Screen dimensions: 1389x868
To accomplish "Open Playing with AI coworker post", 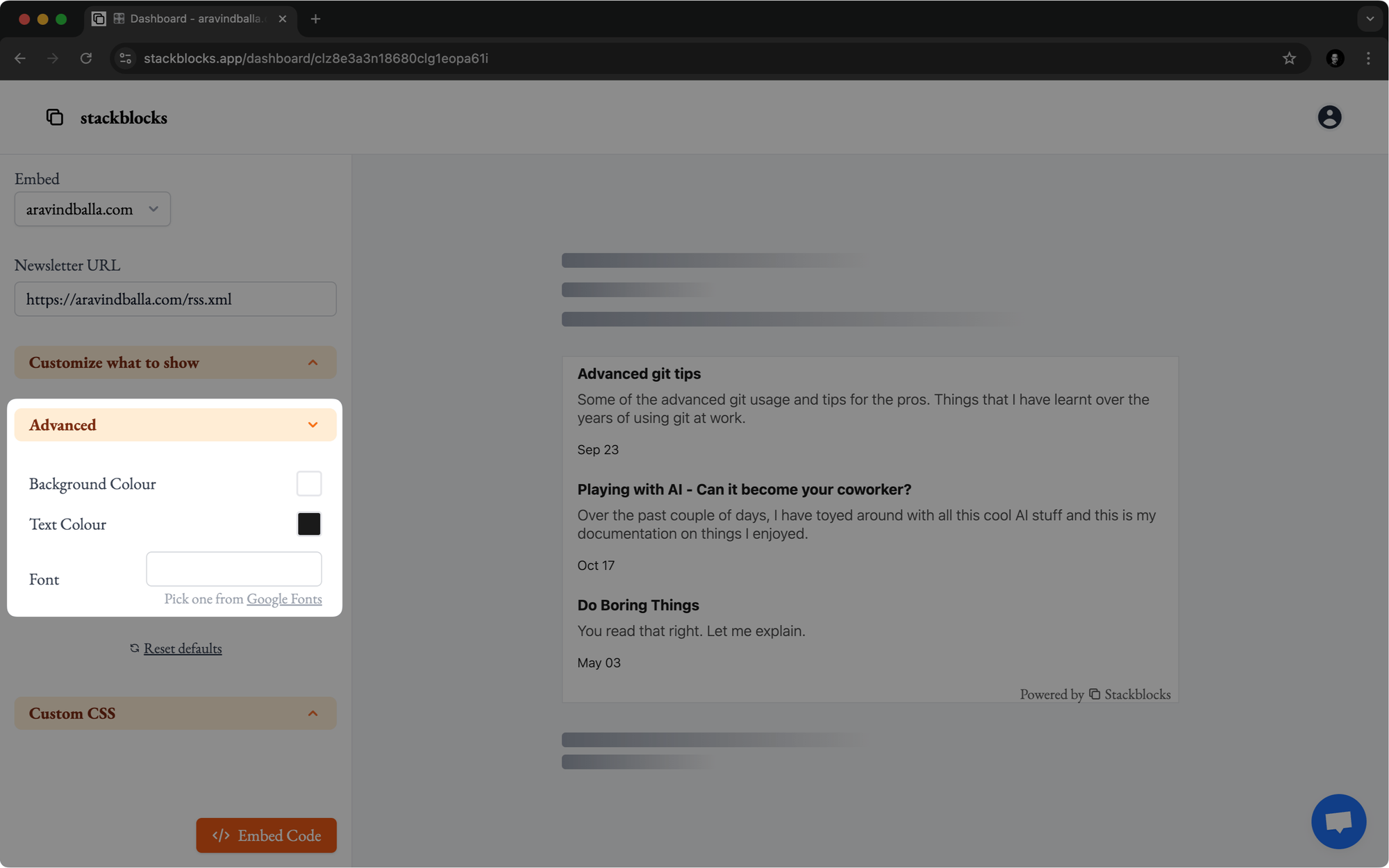I will click(x=744, y=490).
